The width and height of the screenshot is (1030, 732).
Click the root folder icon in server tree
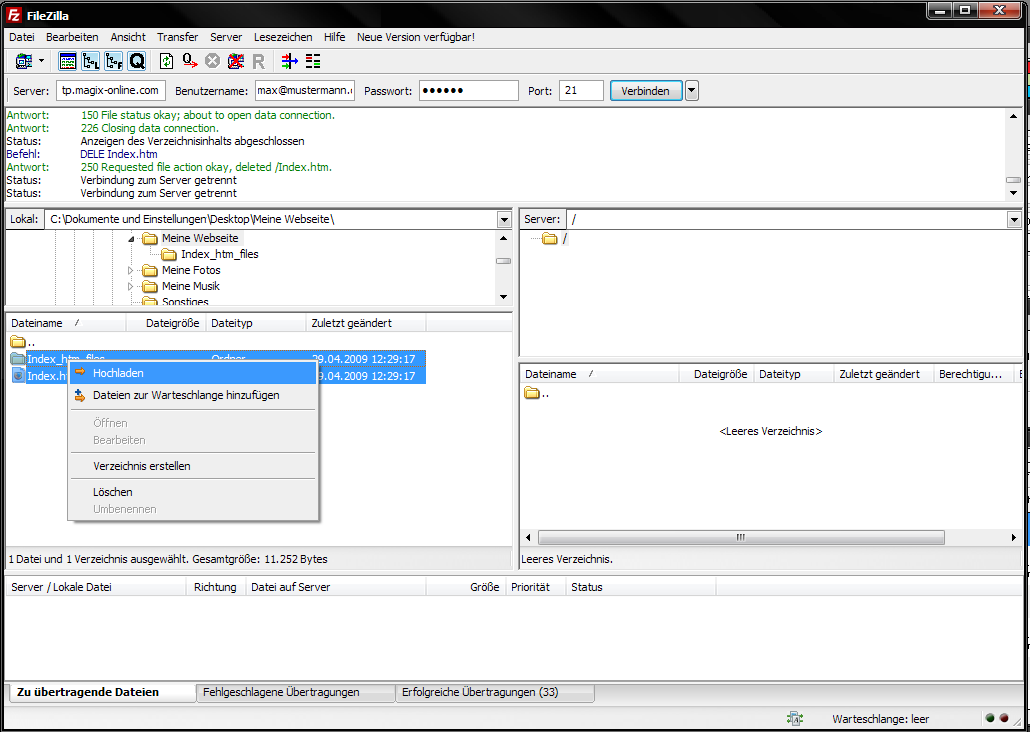pos(550,239)
